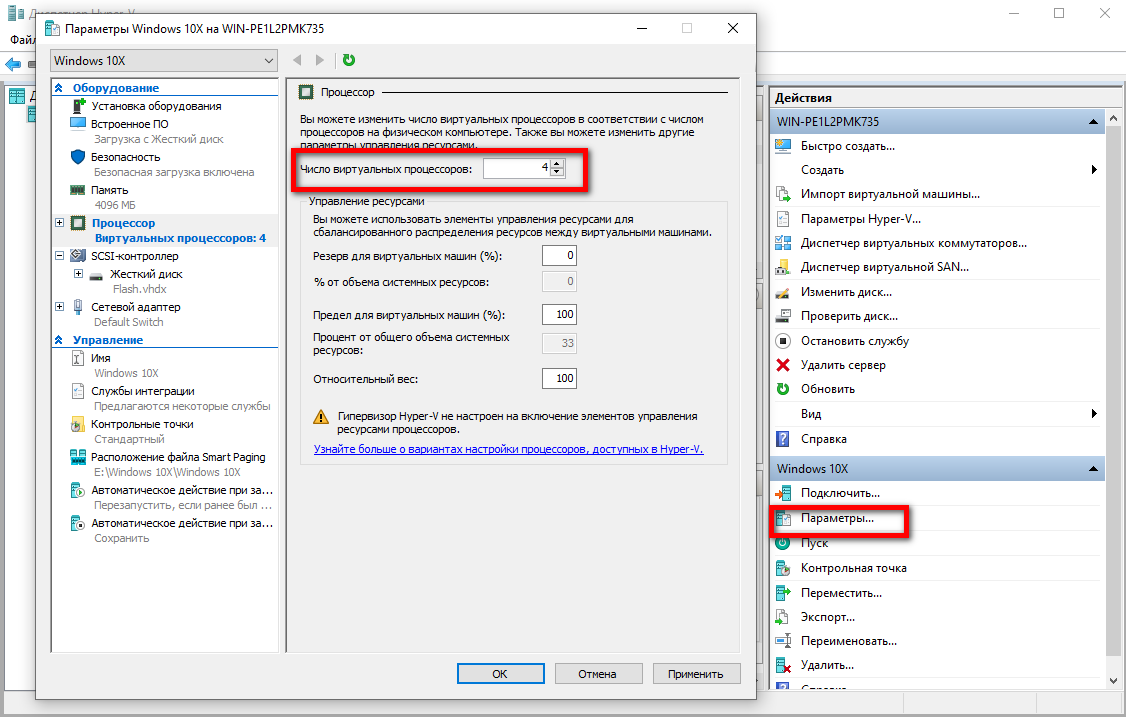
Task: Click Пуск to start Windows 10X
Action: pos(814,543)
